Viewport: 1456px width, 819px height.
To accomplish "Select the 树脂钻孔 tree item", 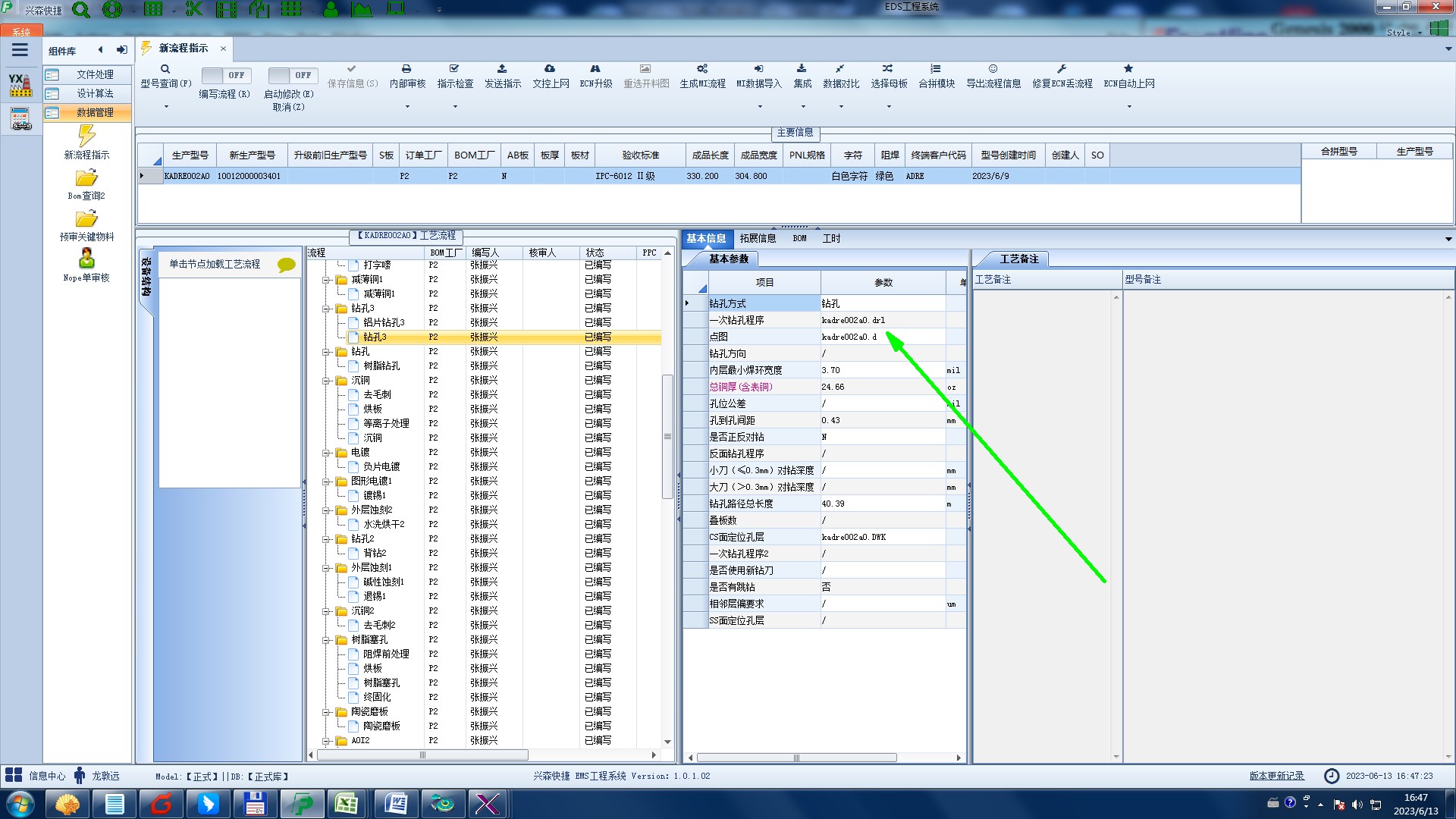I will (381, 366).
